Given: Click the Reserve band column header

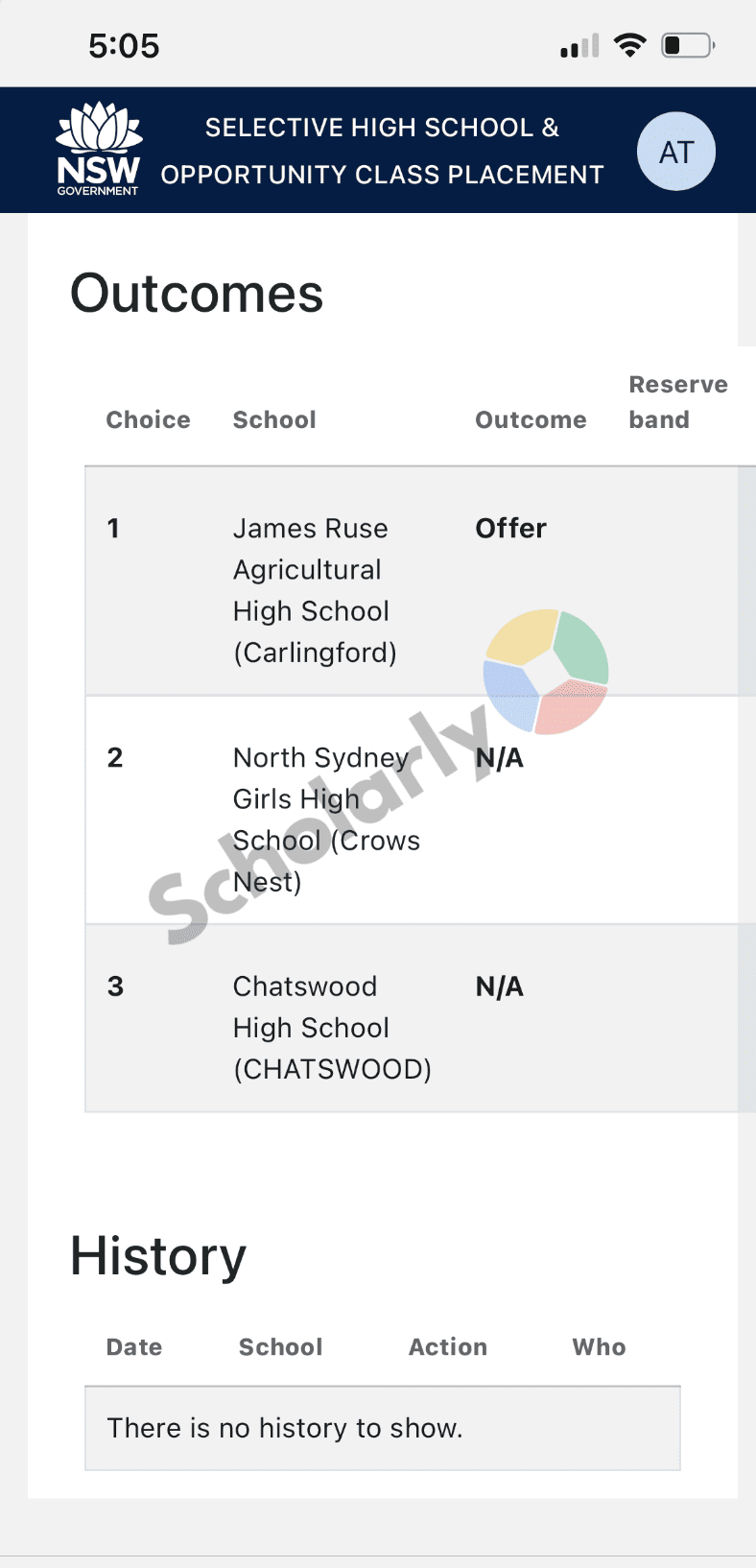Looking at the screenshot, I should [x=678, y=402].
